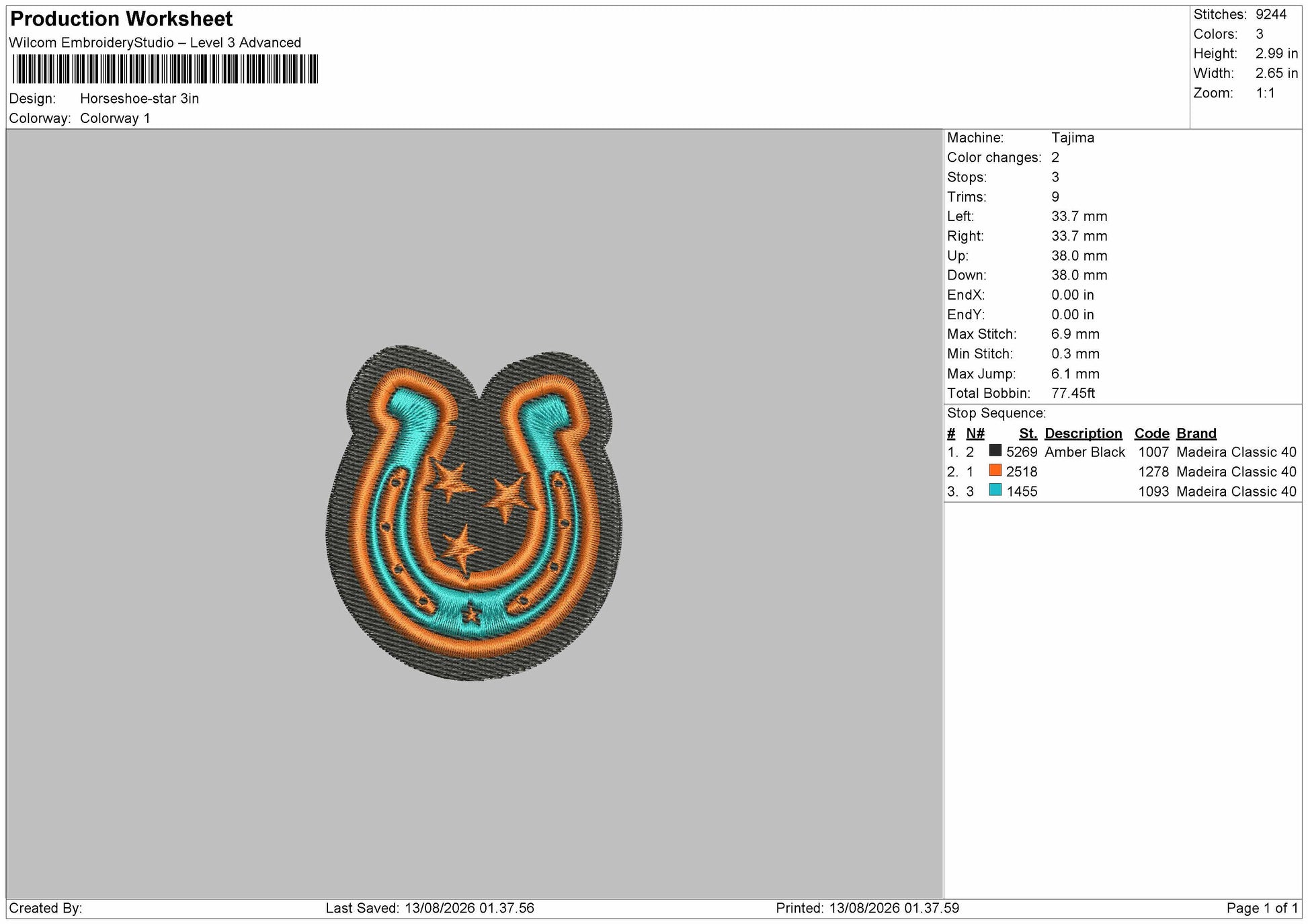Click the barcode under the studio title
The width and height of the screenshot is (1308, 924).
[x=165, y=69]
